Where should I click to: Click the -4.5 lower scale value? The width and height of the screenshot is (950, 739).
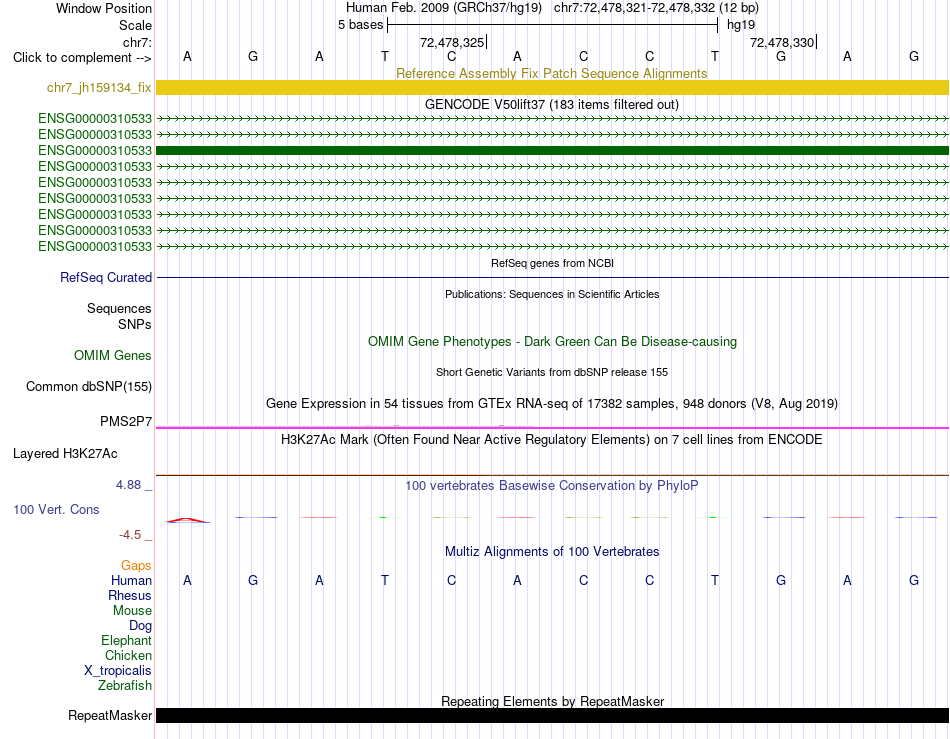pyautogui.click(x=130, y=534)
